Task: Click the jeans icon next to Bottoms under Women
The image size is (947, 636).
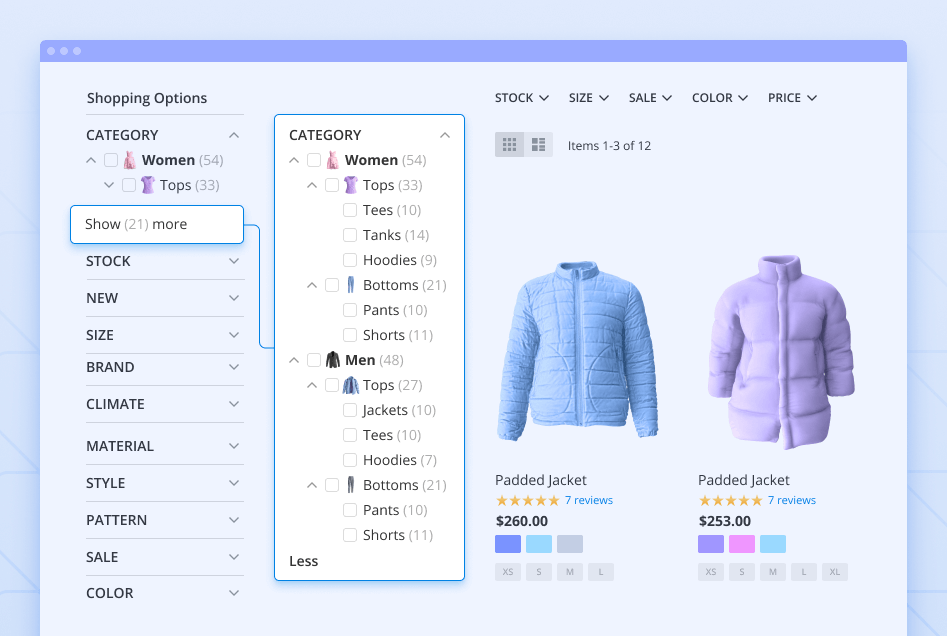Action: 352,285
